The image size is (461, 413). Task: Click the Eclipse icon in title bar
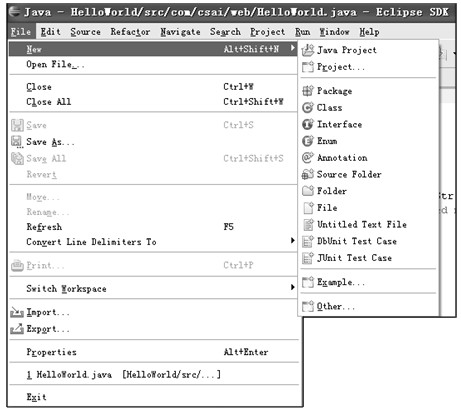(x=14, y=12)
